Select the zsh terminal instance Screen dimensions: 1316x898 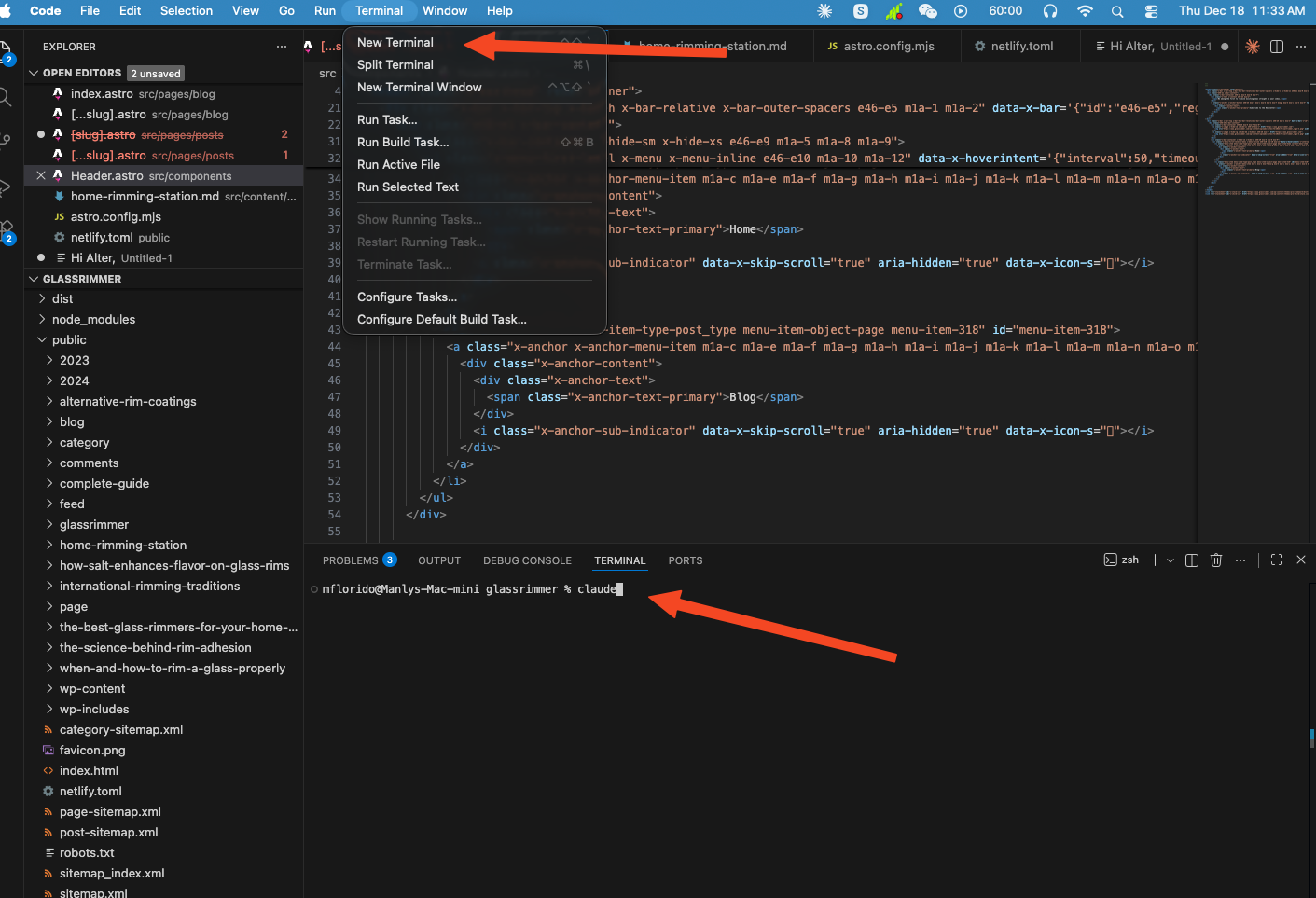(x=1121, y=560)
